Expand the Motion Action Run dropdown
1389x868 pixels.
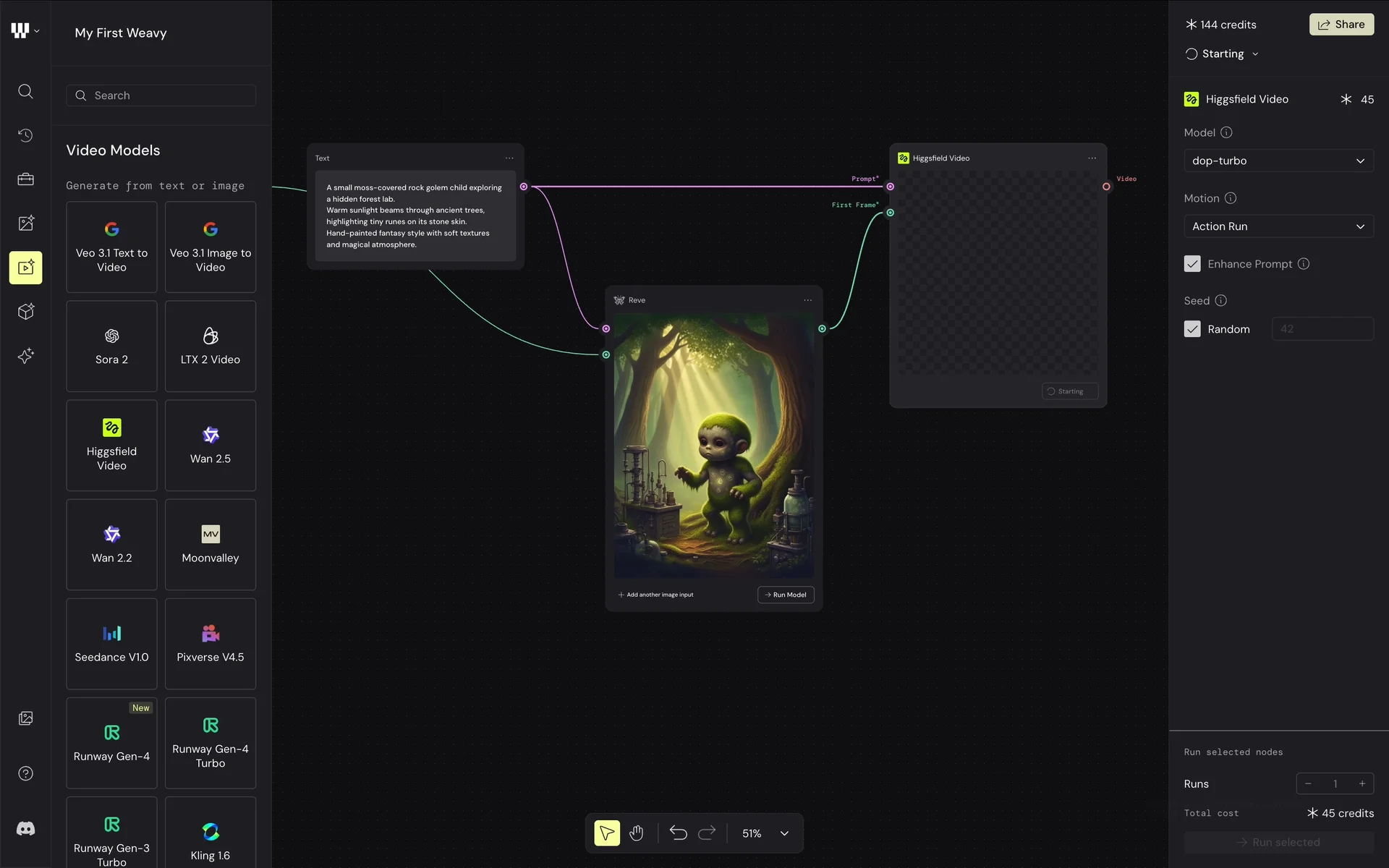coord(1278,226)
